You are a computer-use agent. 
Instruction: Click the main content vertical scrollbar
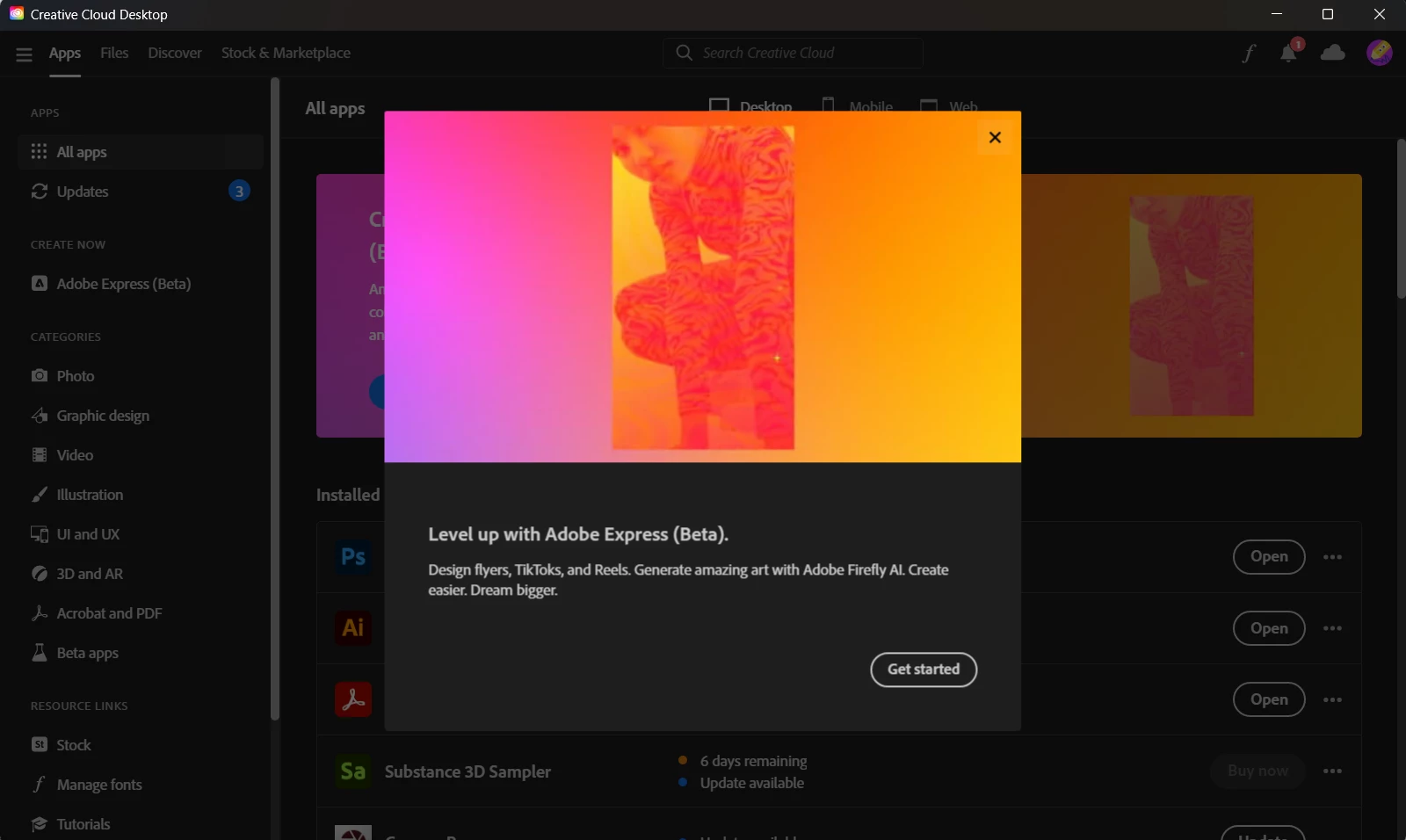[x=1401, y=219]
